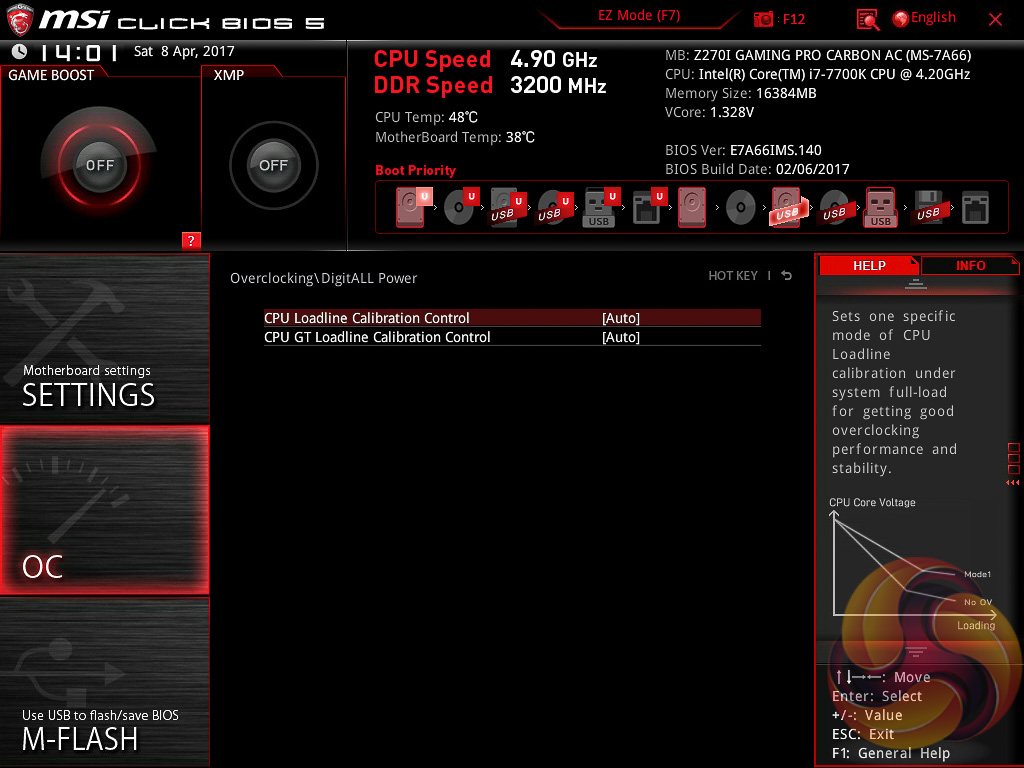The height and width of the screenshot is (768, 1024).
Task: Click the 14:01 system time
Action: [x=78, y=52]
